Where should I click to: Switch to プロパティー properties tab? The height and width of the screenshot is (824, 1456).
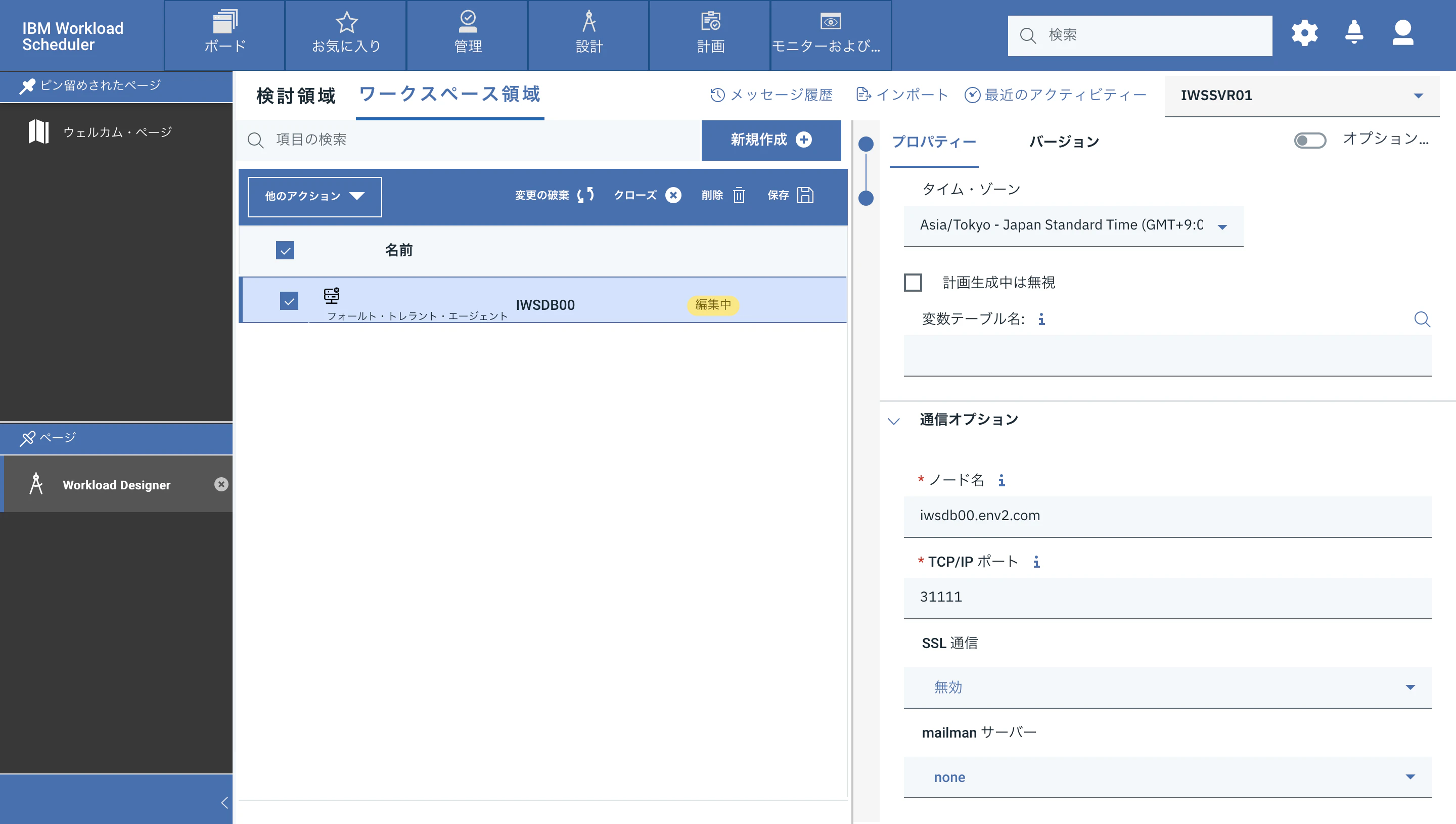coord(934,142)
